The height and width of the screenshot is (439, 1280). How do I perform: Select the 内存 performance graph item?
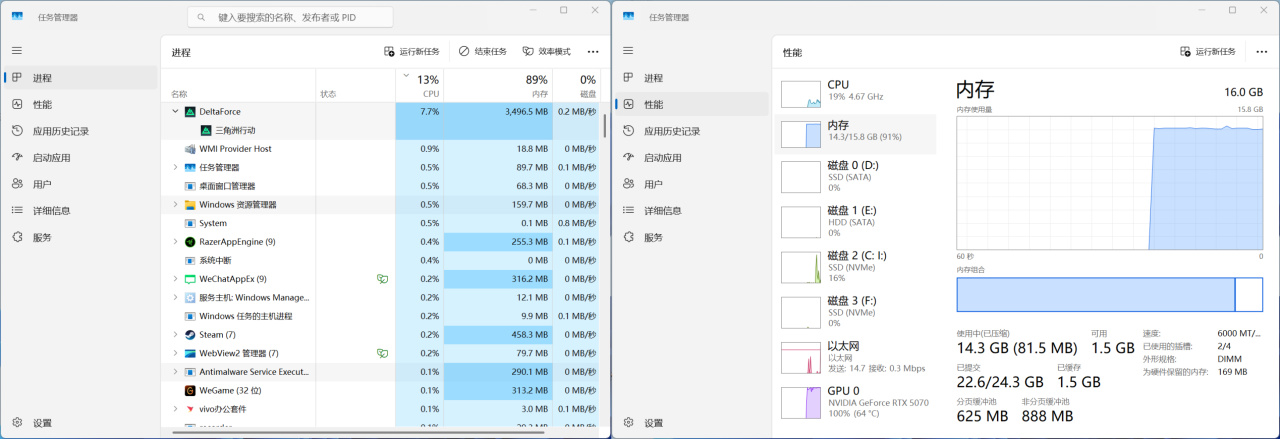coord(856,132)
